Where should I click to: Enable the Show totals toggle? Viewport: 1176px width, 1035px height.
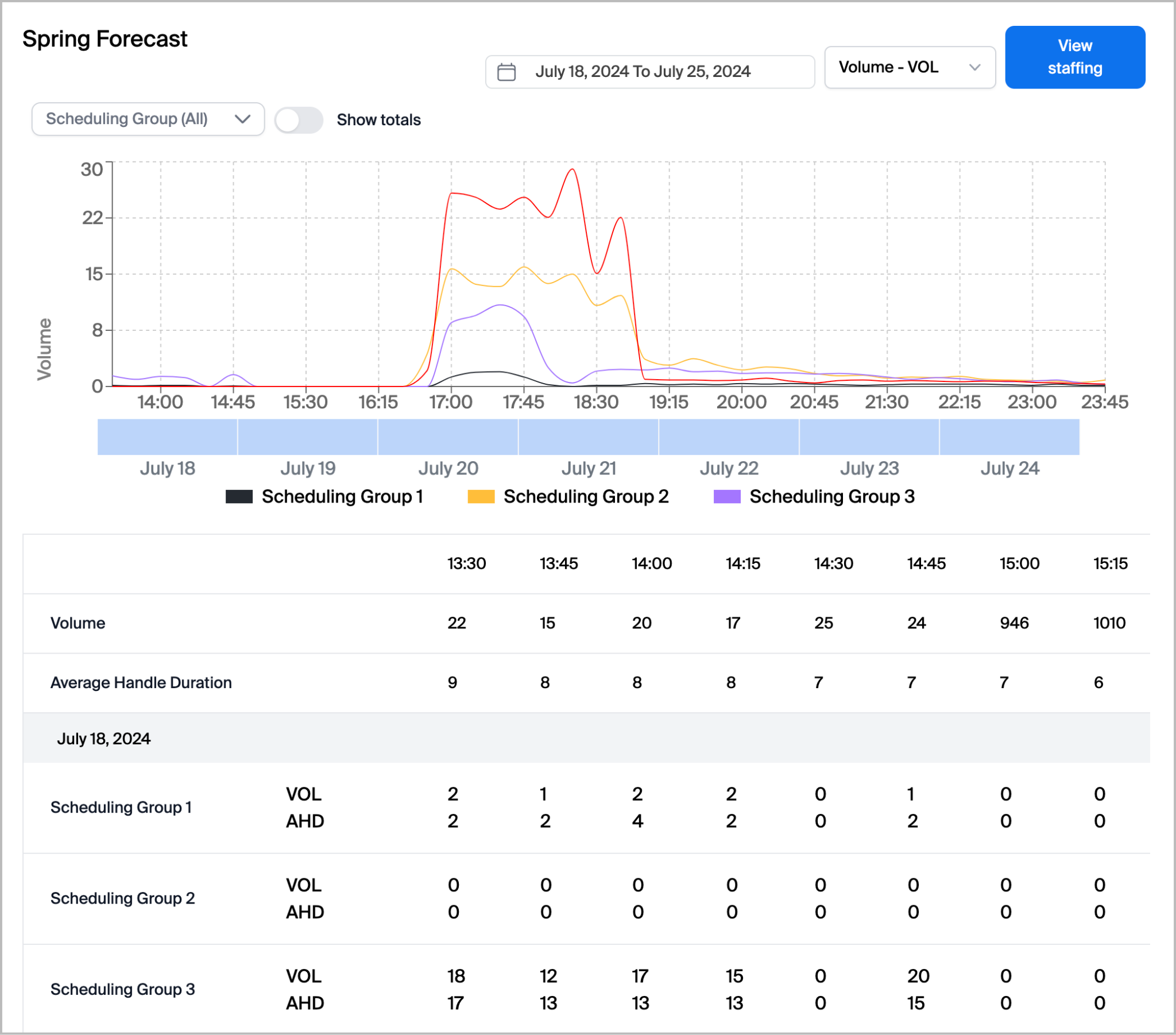coord(298,119)
